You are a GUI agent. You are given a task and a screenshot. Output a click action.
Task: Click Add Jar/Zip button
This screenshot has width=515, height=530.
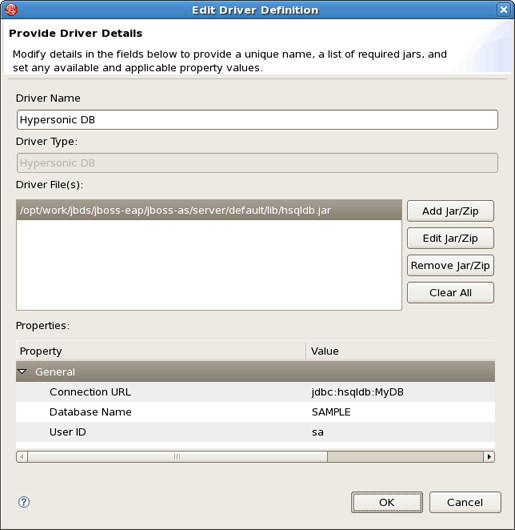click(450, 211)
